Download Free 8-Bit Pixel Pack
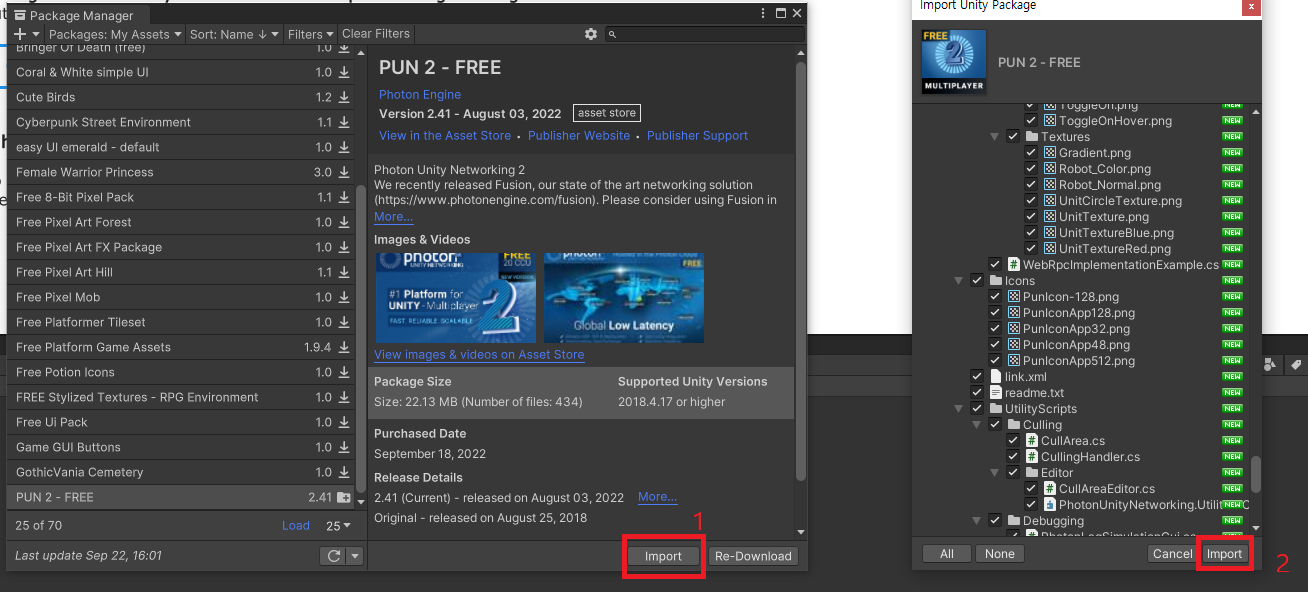This screenshot has width=1308, height=592. click(x=344, y=197)
